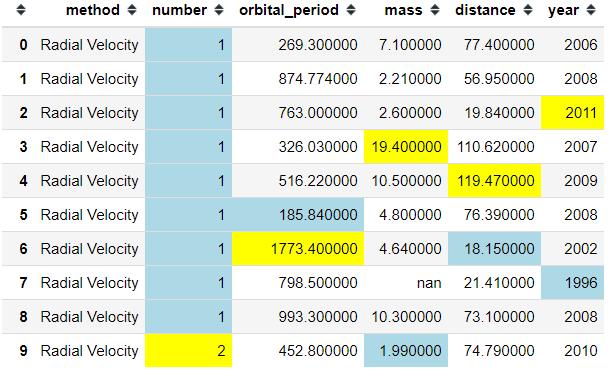
Task: Click the nan mass cell
Action: coord(429,283)
